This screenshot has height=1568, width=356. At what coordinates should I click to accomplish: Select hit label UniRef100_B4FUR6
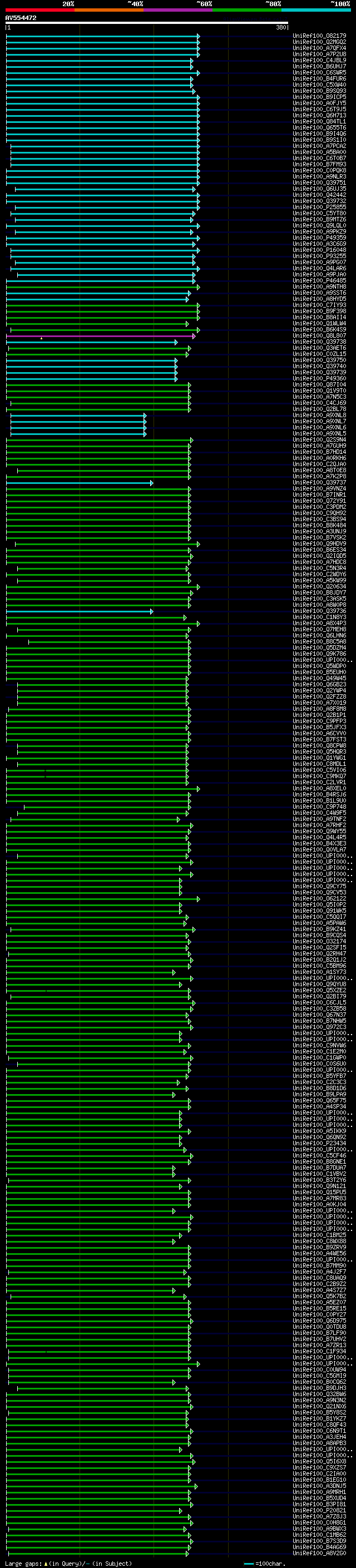tap(319, 78)
